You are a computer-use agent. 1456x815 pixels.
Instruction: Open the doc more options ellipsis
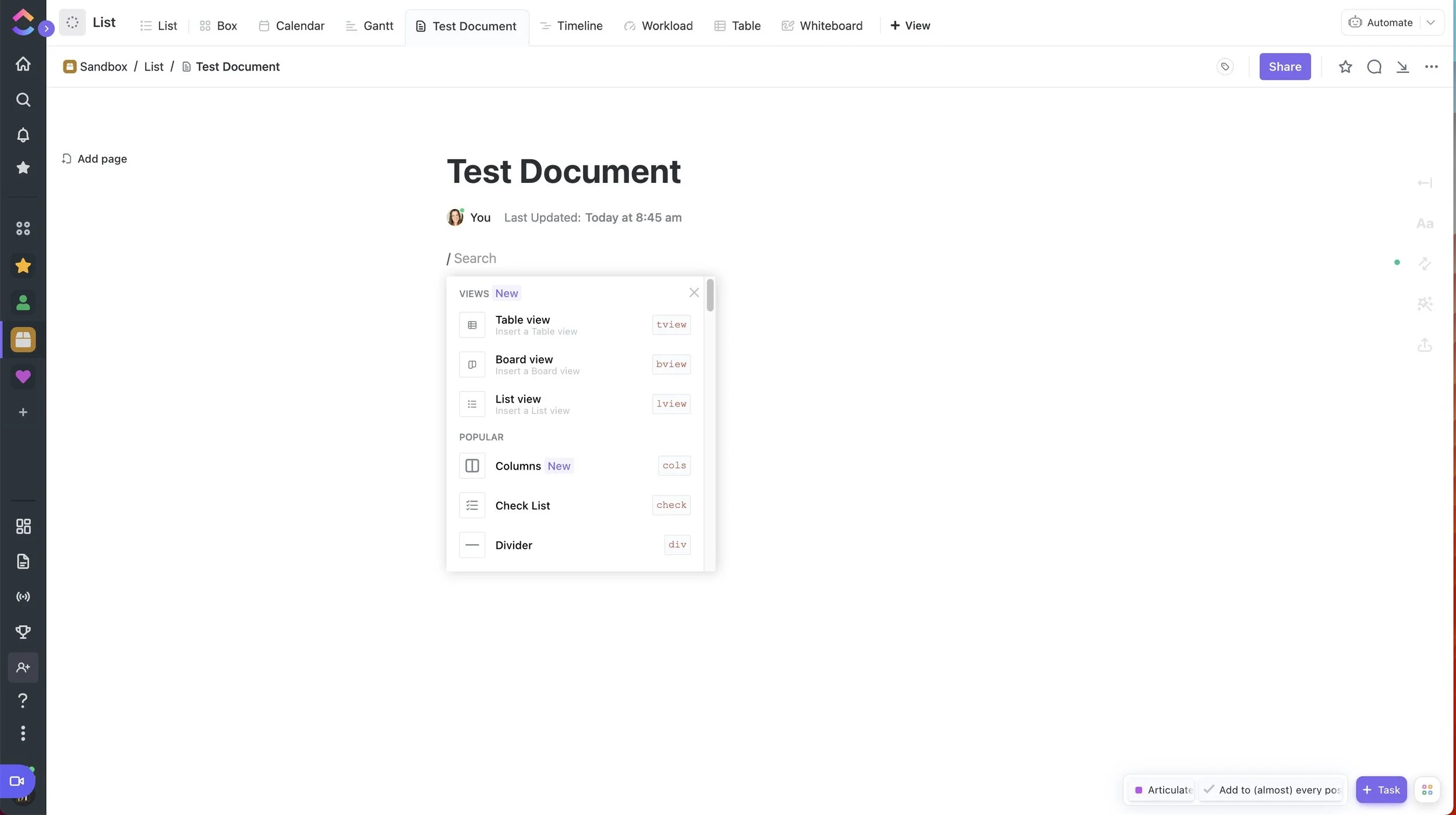coord(1431,66)
